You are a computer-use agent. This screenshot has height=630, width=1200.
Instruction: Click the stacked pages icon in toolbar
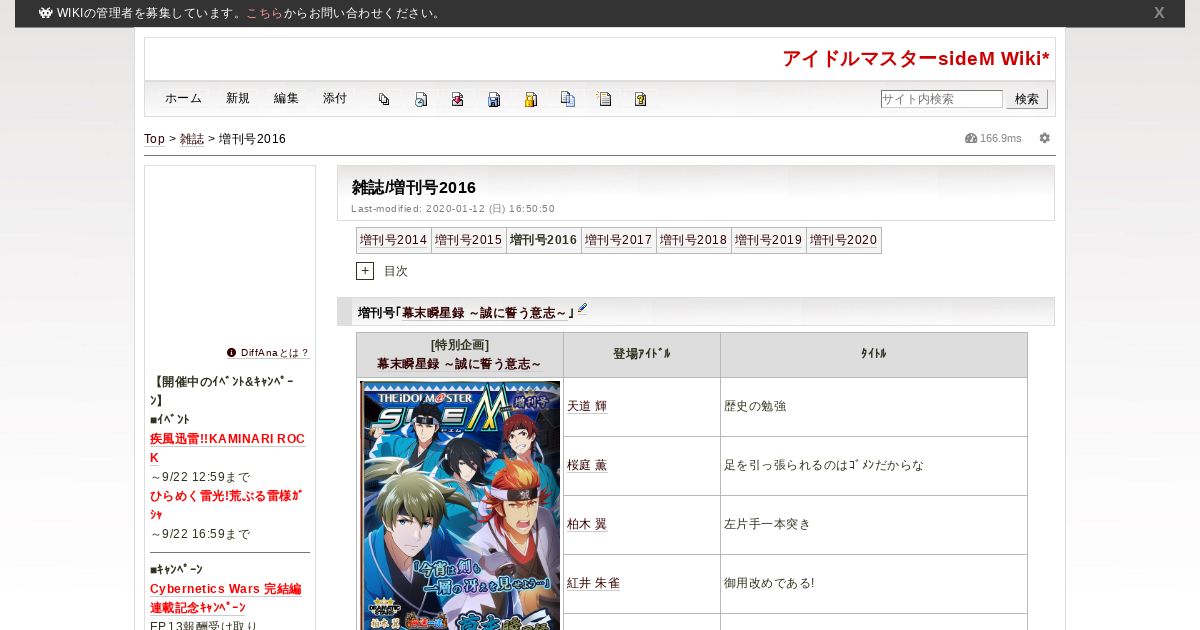pyautogui.click(x=384, y=99)
